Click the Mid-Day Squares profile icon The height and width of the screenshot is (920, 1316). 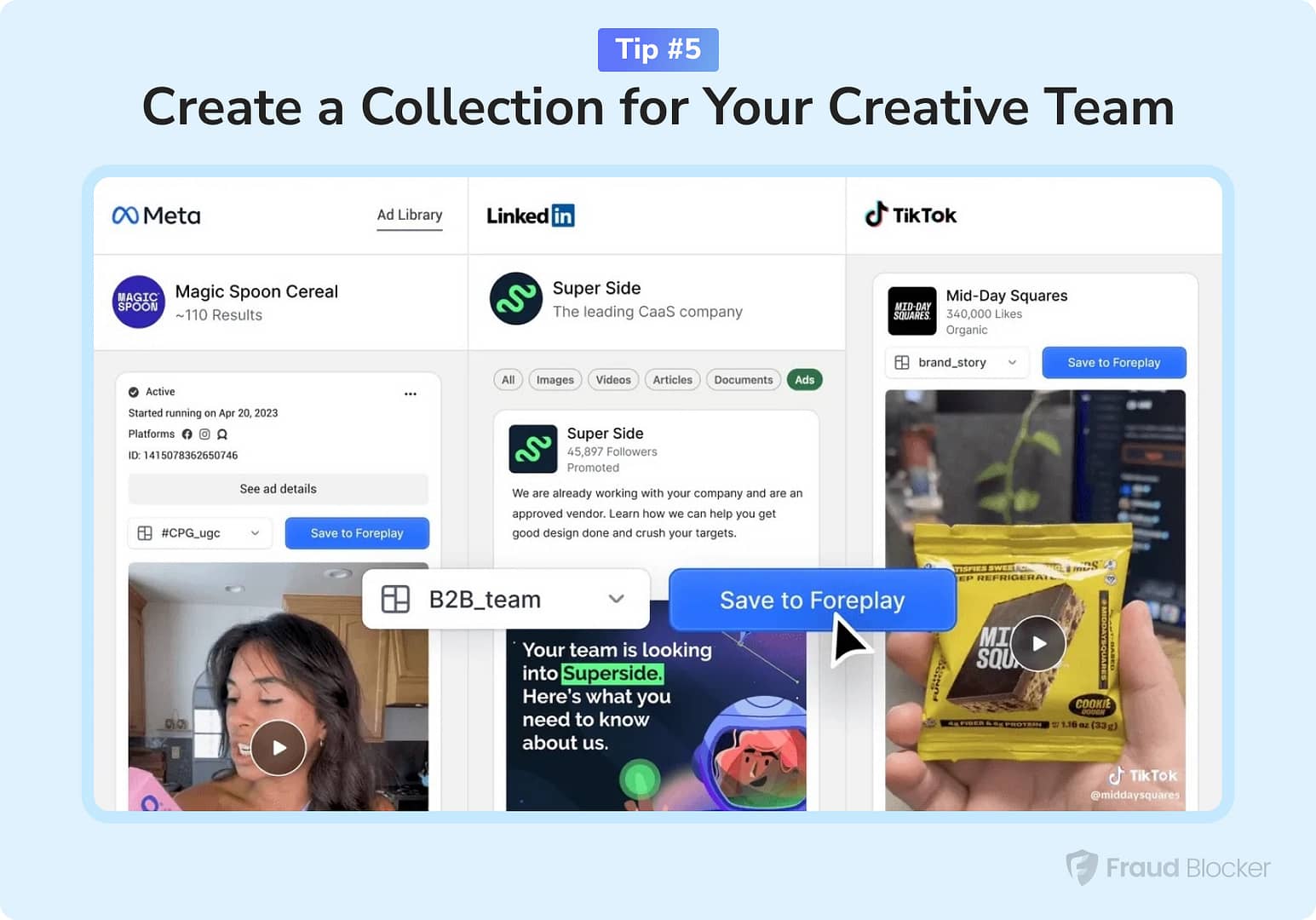911,311
